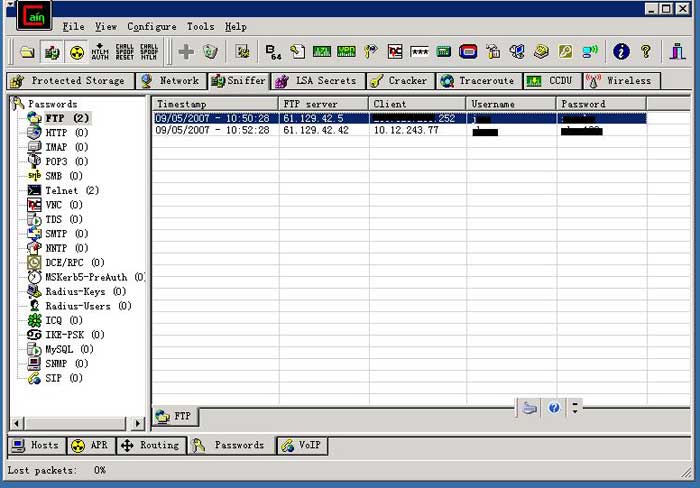Viewport: 700px width, 488px height.
Task: Sort by the Client column header
Action: (x=417, y=104)
